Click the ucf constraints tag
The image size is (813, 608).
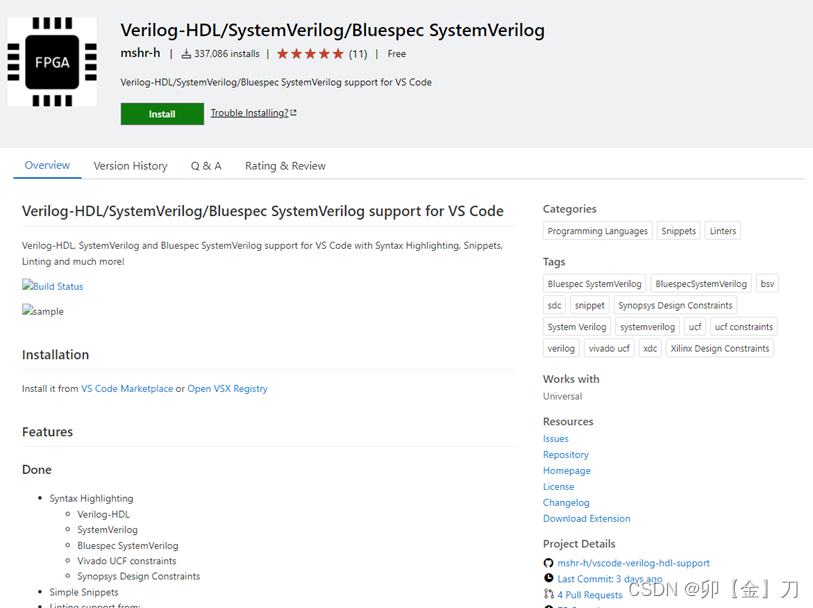click(x=744, y=327)
